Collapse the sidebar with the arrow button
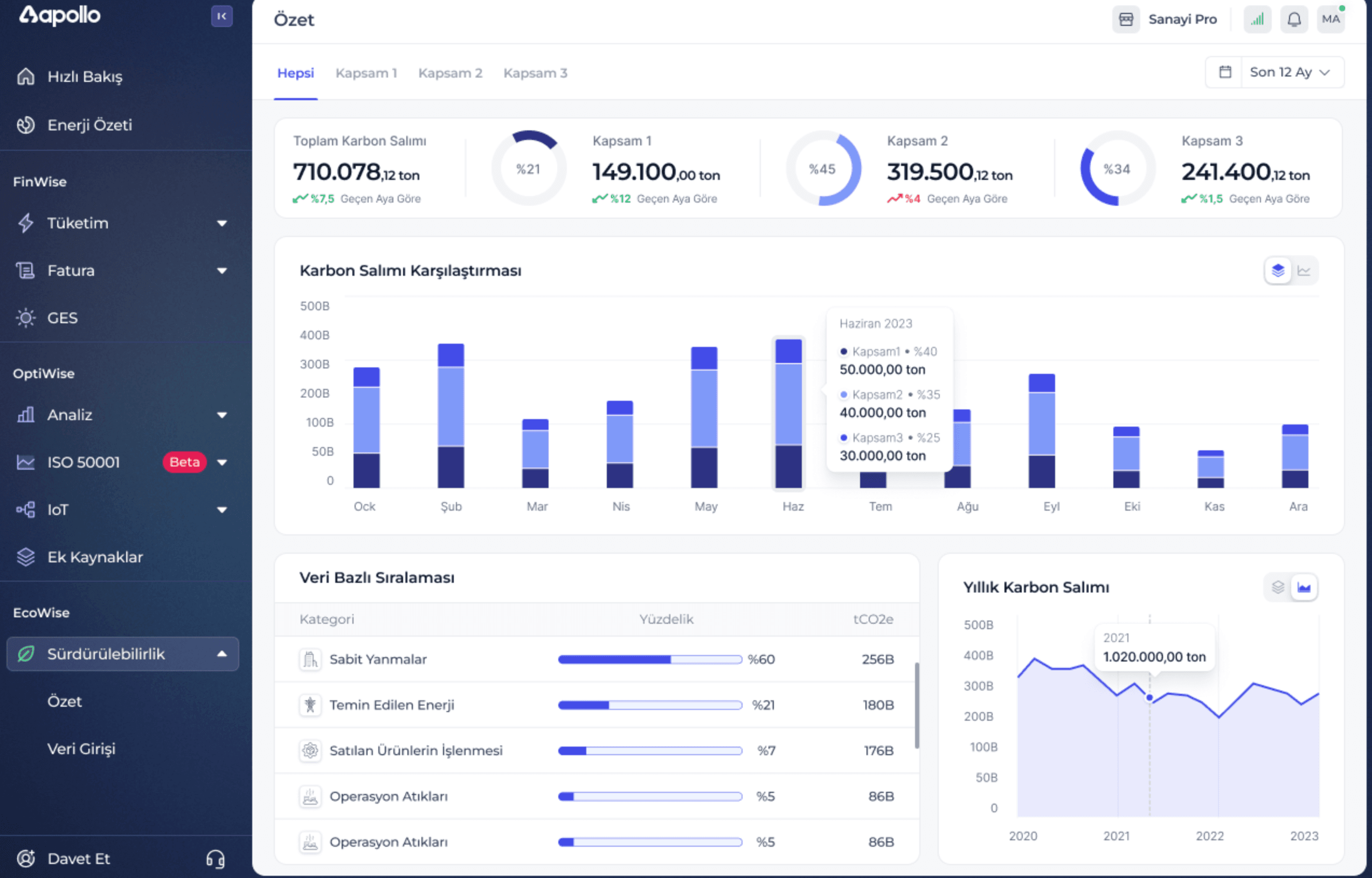Image resolution: width=1372 pixels, height=878 pixels. pos(221,16)
